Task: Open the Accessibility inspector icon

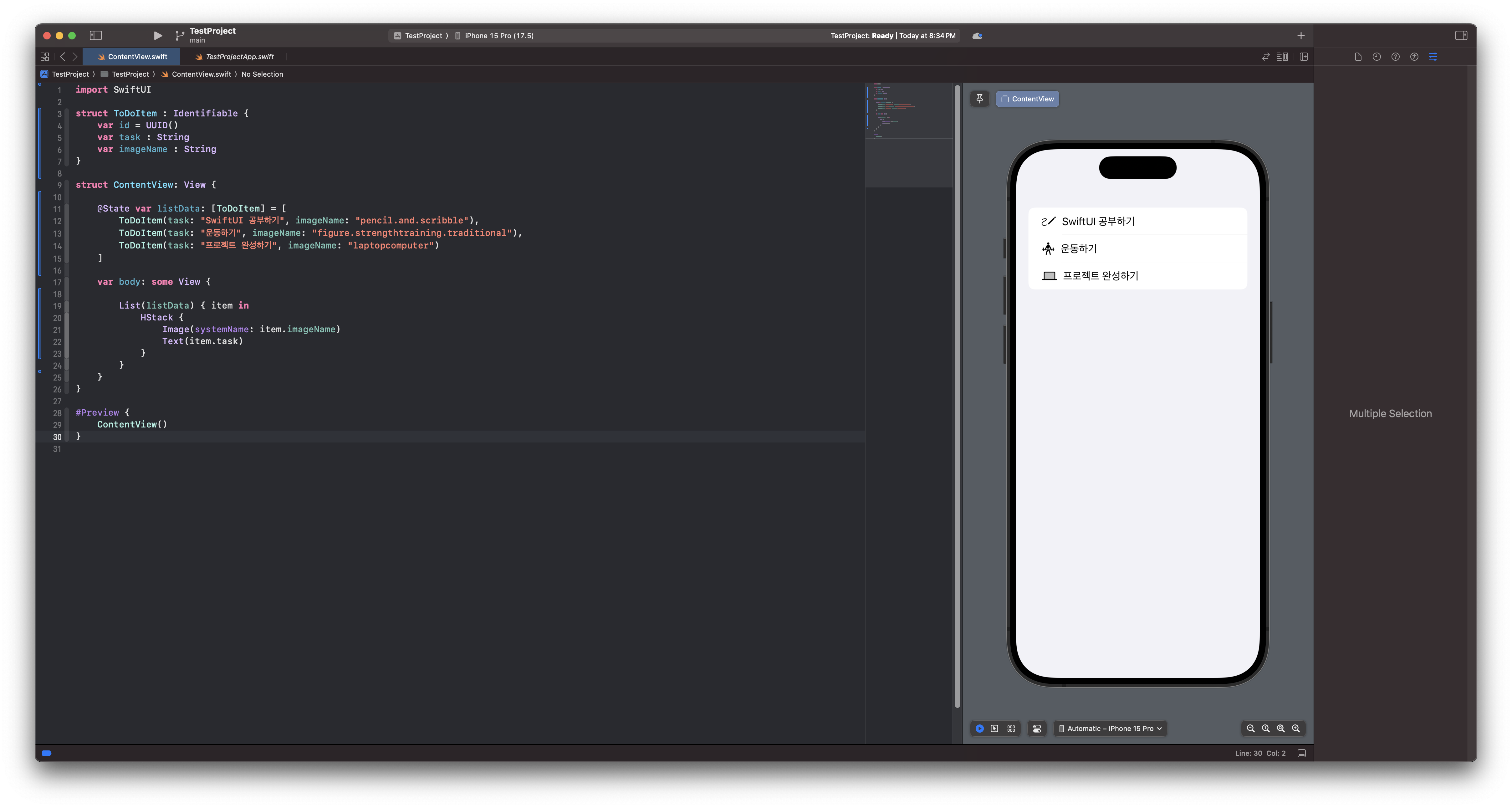Action: (1414, 57)
